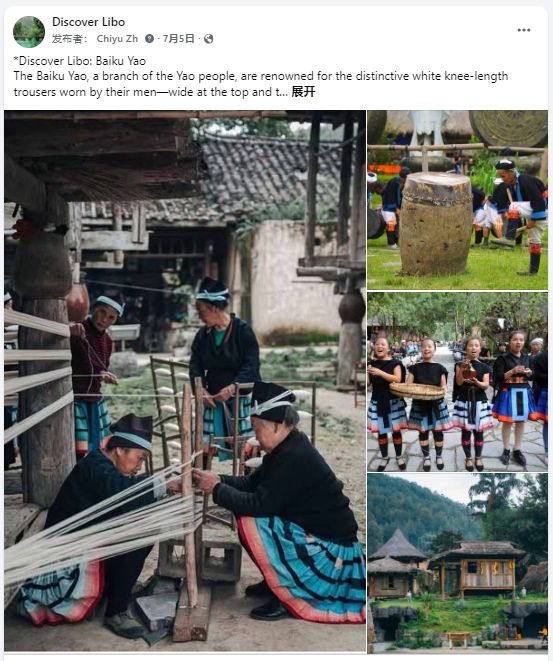The height and width of the screenshot is (661, 553).
Task: Open publisher Chiyu Zh's profile
Action: (117, 39)
